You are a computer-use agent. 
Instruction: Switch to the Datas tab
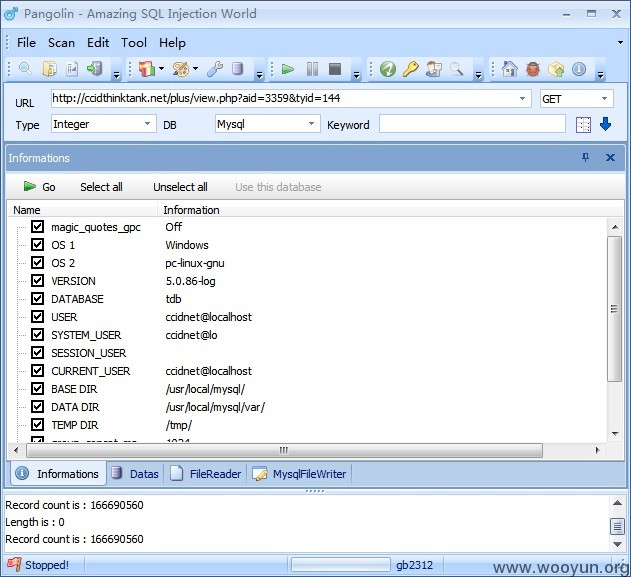pyautogui.click(x=136, y=474)
